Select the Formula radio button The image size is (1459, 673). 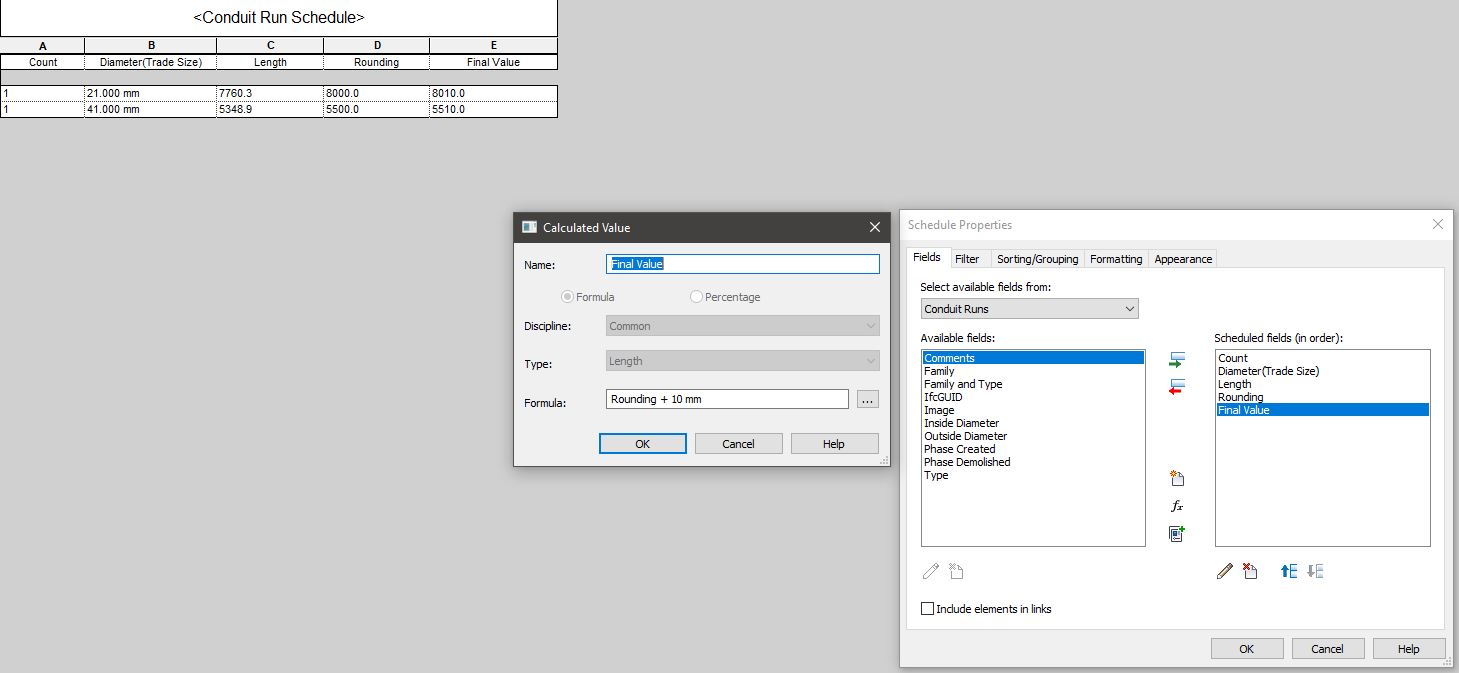coord(567,296)
